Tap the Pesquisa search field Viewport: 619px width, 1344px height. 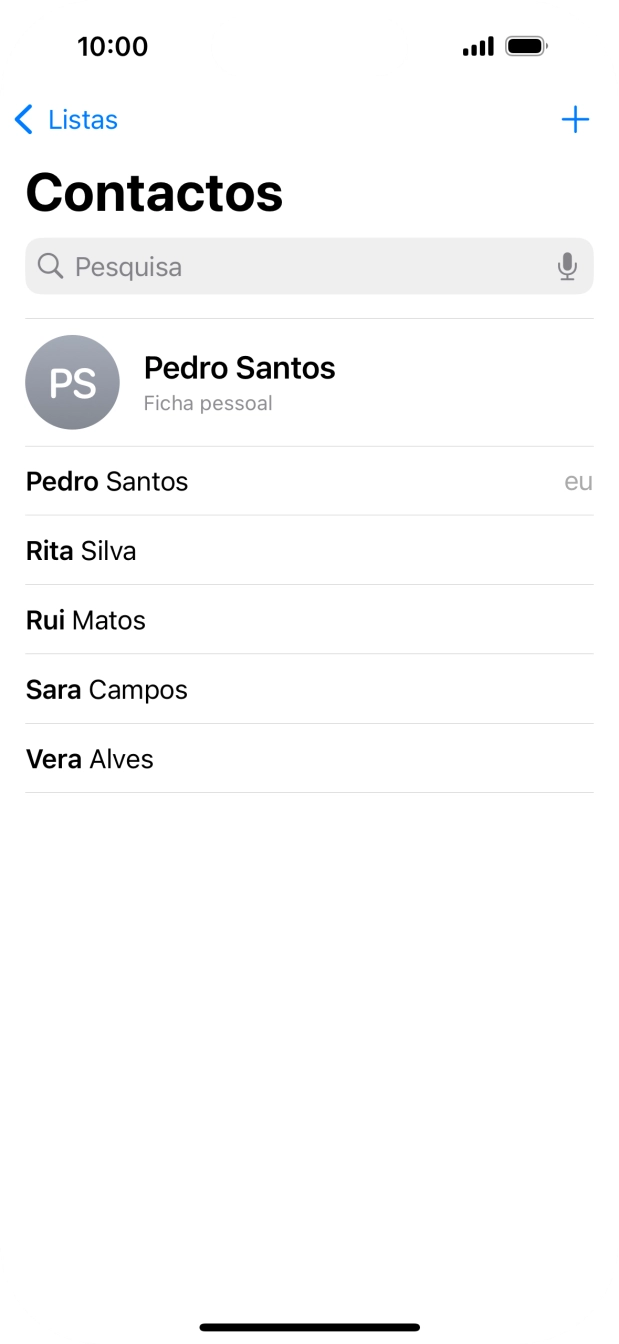tap(309, 266)
